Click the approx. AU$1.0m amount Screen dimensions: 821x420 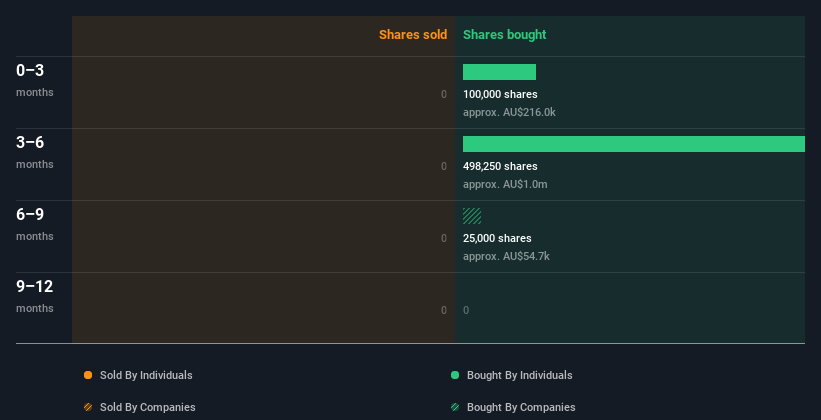tap(505, 184)
